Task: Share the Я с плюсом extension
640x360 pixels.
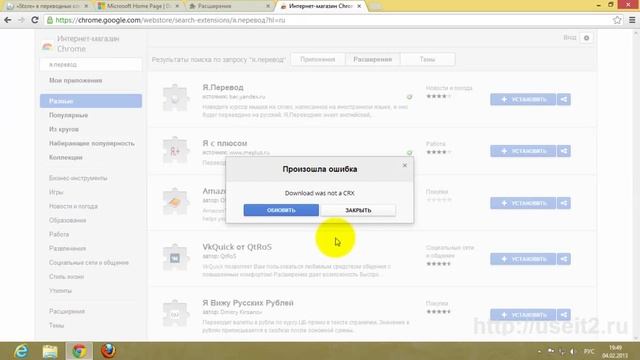Action: [x=564, y=151]
